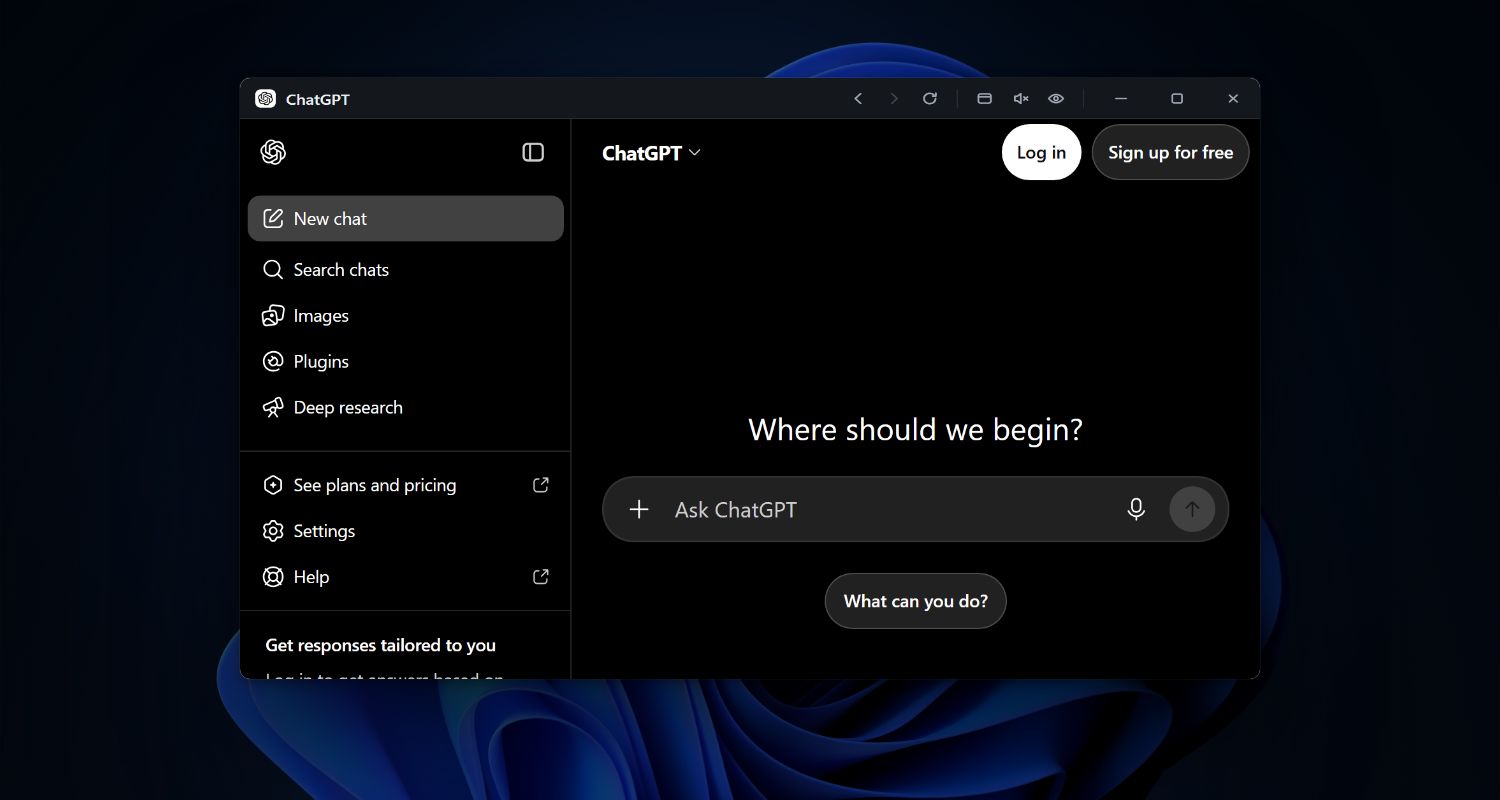Go forward with the title bar forward arrow
Viewport: 1500px width, 800px height.
click(x=894, y=98)
